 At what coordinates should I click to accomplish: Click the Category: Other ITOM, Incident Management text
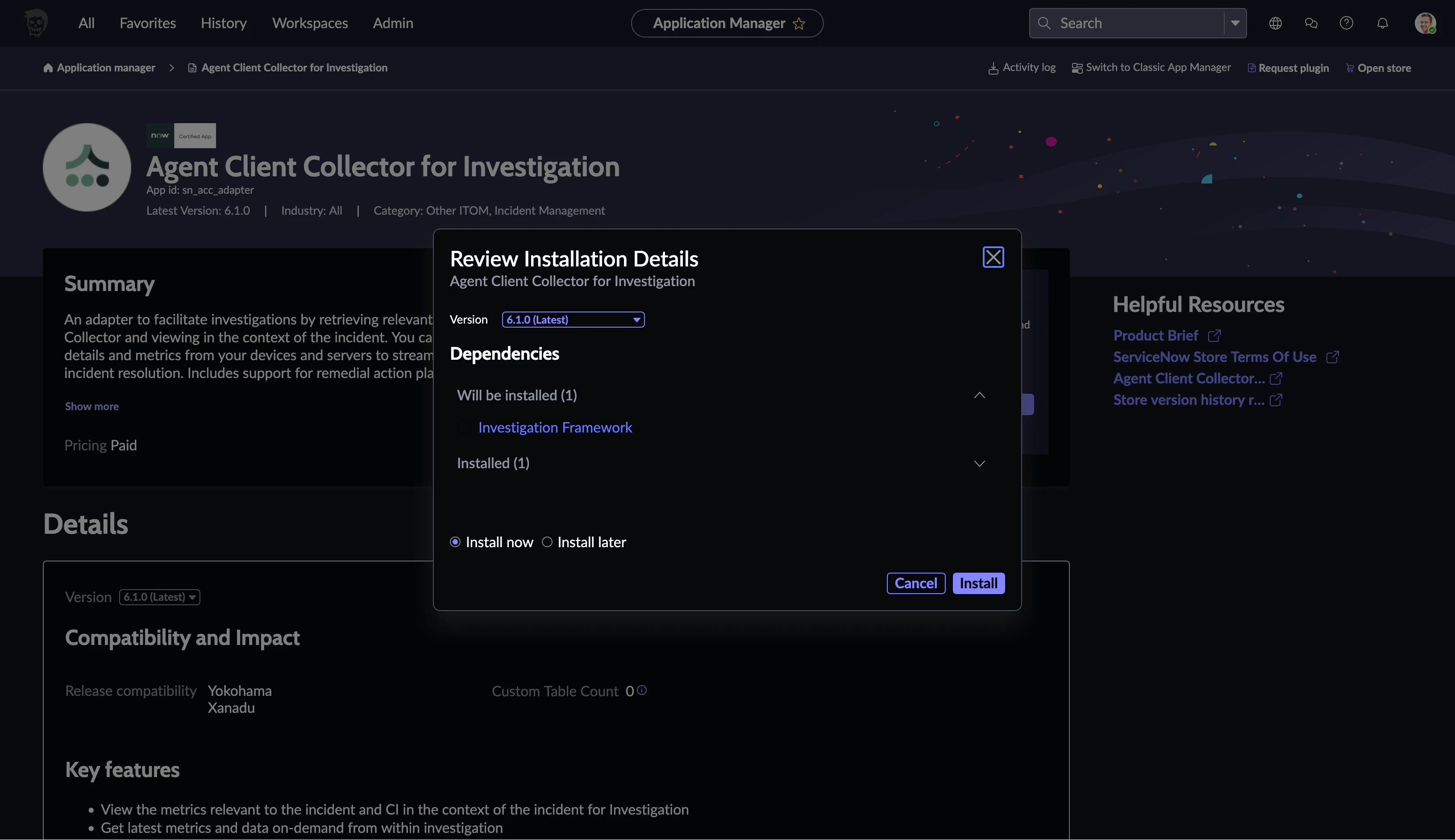tap(489, 211)
